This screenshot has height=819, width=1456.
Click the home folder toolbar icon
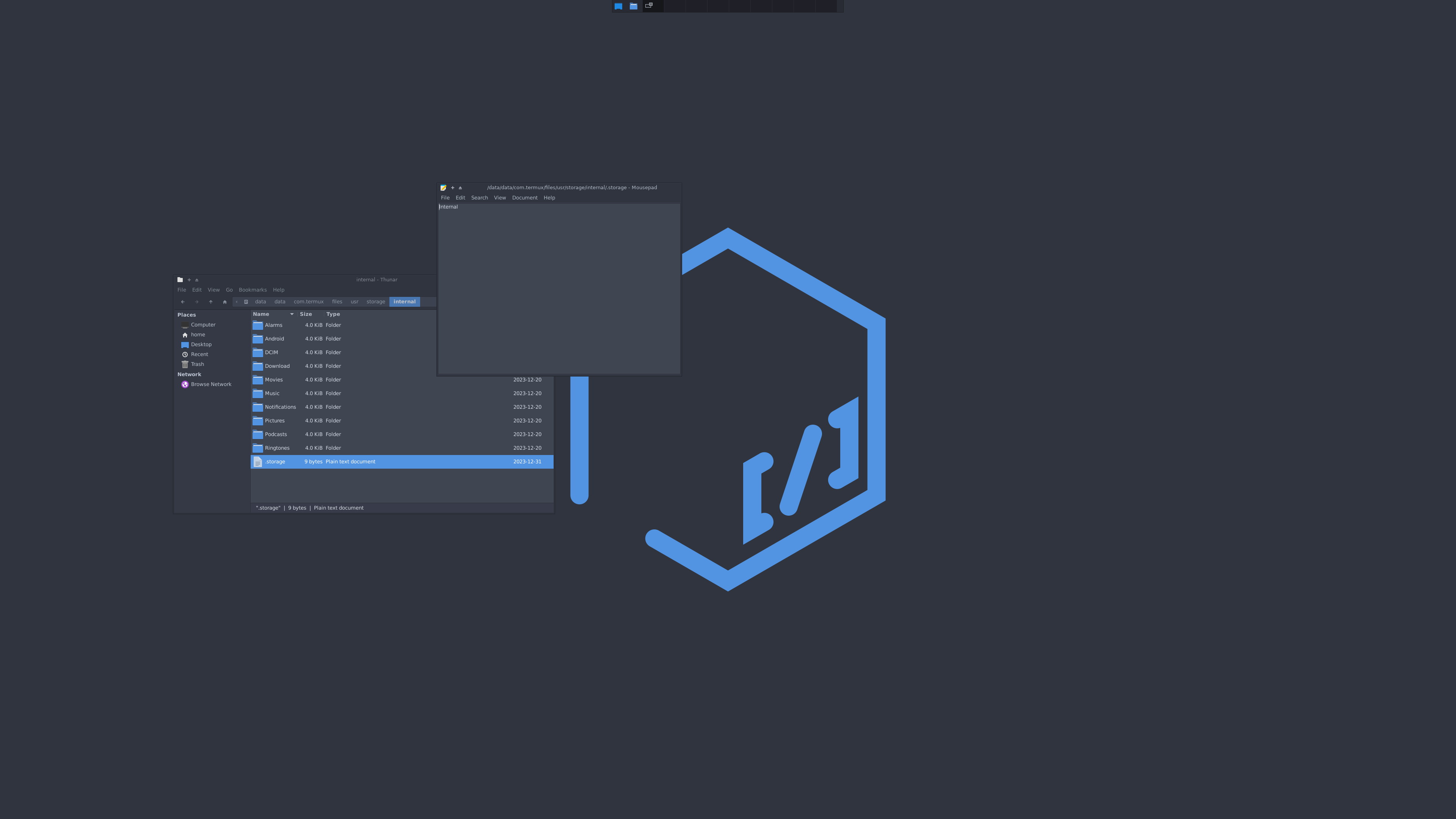click(225, 302)
